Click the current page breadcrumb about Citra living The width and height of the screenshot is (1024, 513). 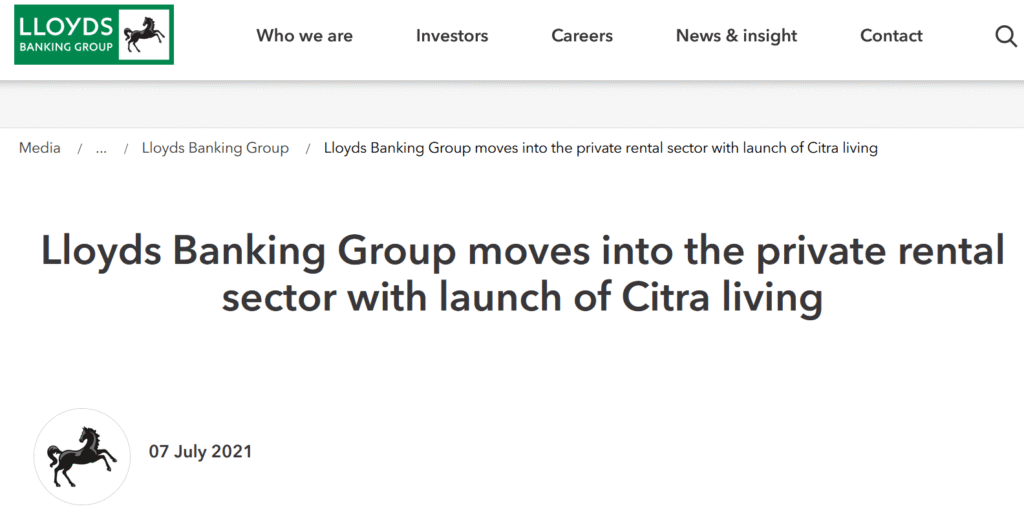point(601,148)
